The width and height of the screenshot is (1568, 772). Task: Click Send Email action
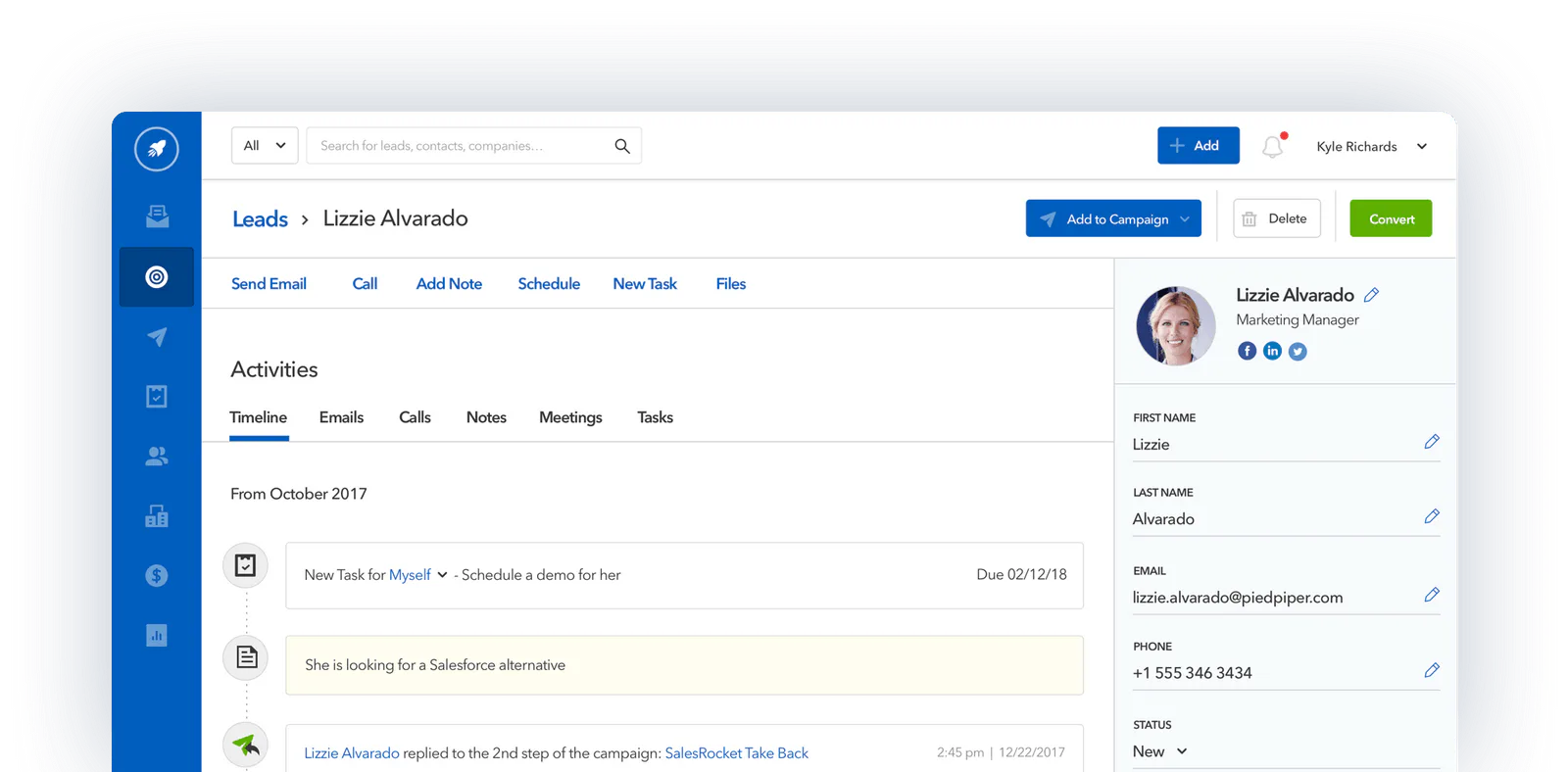[269, 284]
